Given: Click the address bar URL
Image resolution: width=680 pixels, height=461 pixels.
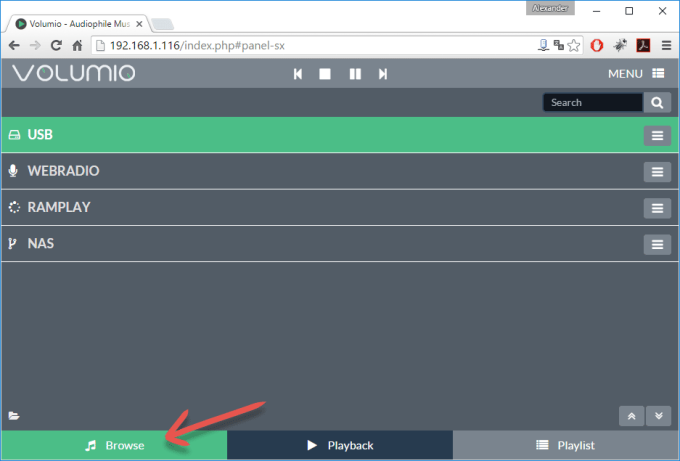Looking at the screenshot, I should tap(197, 46).
